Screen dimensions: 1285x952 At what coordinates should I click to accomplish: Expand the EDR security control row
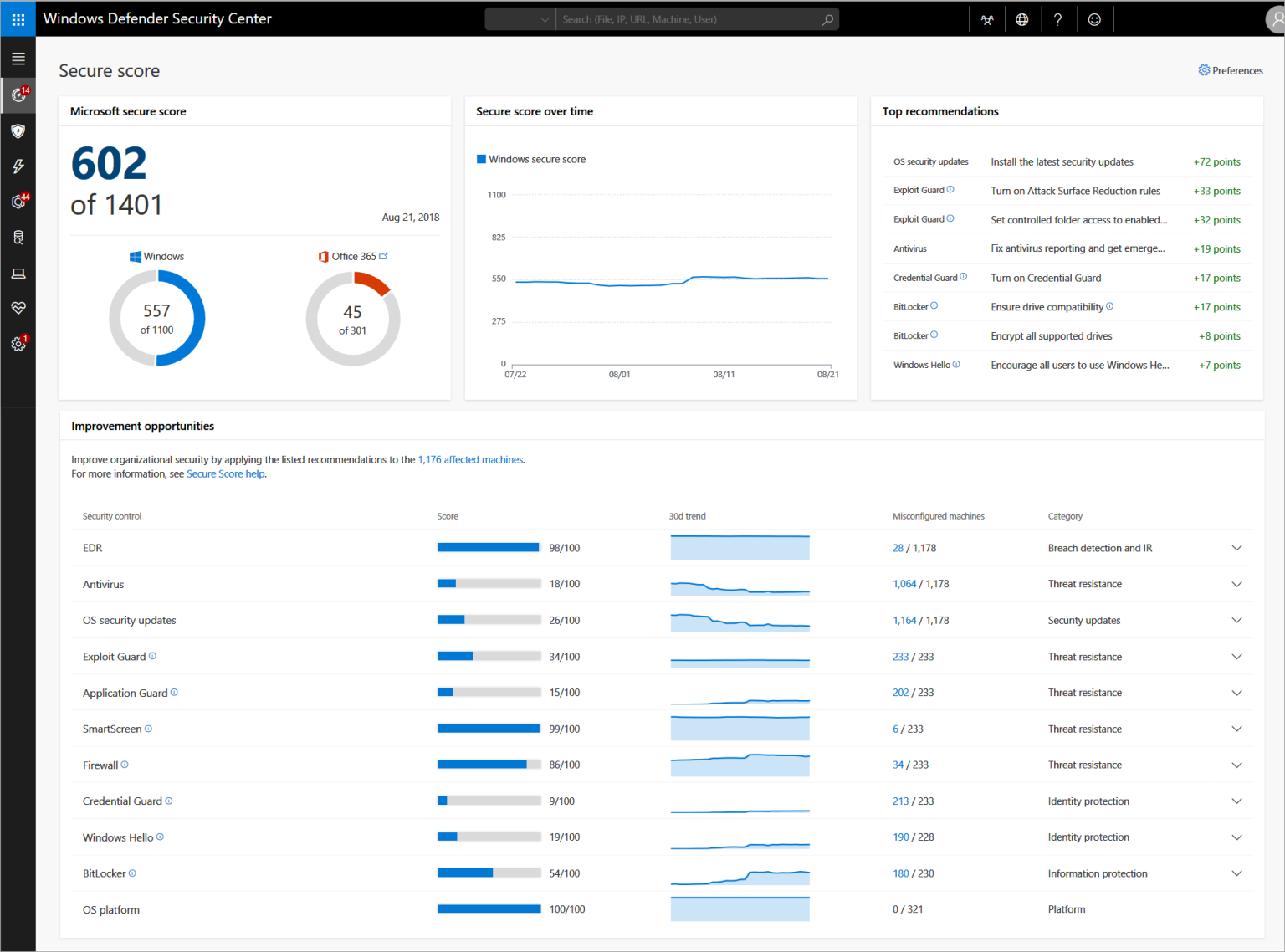coord(1236,548)
